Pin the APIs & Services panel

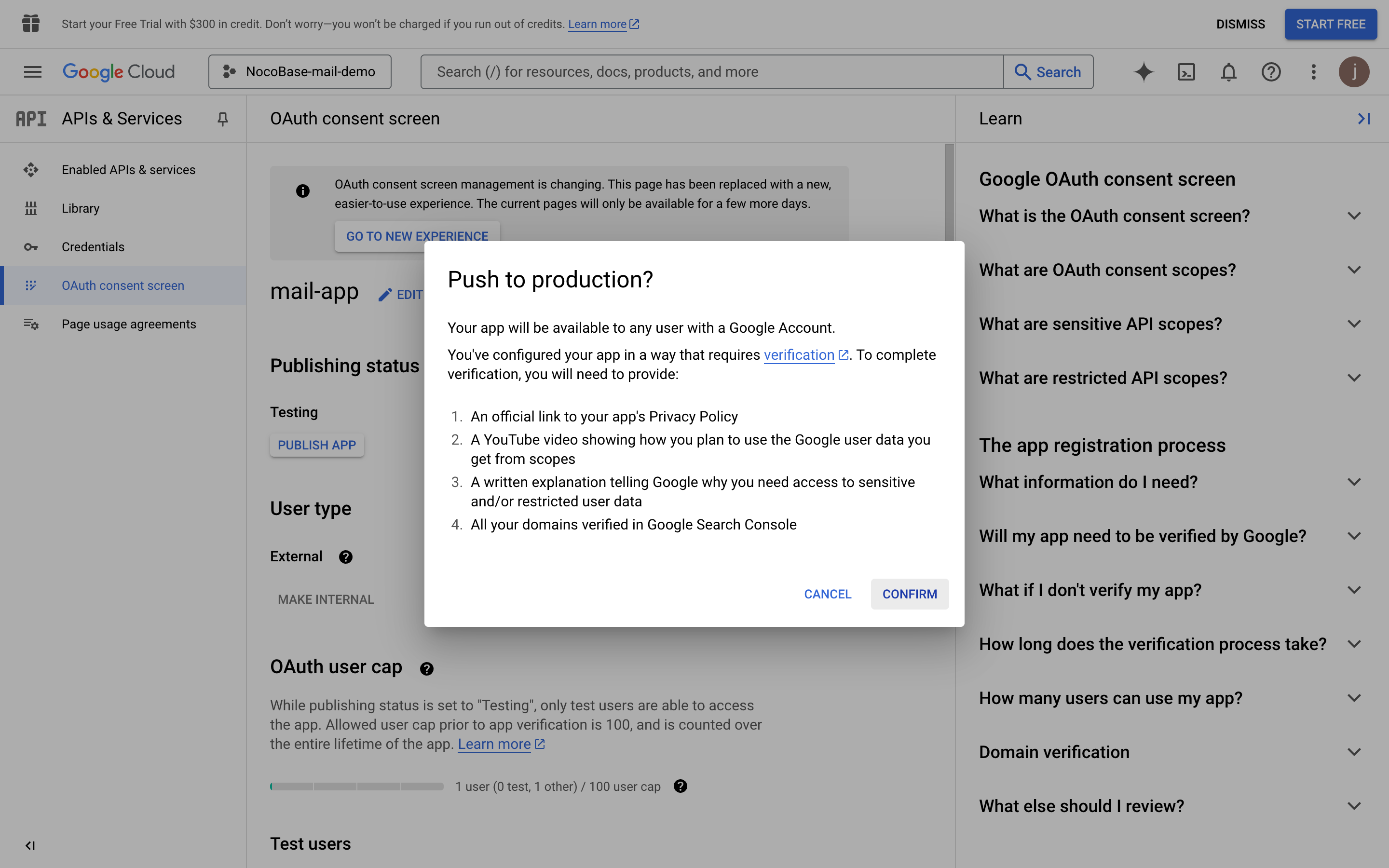pos(223,119)
